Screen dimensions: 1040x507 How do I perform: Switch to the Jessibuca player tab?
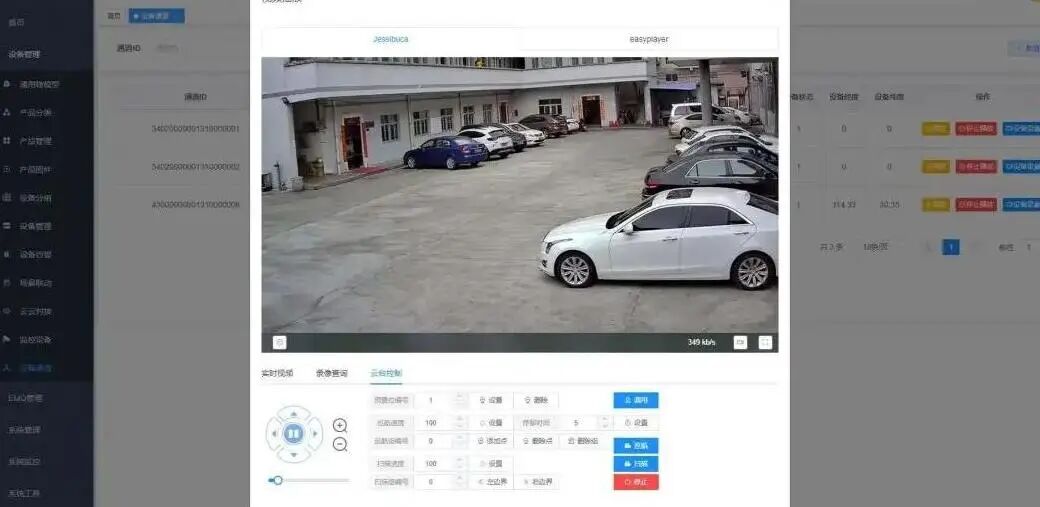(391, 39)
